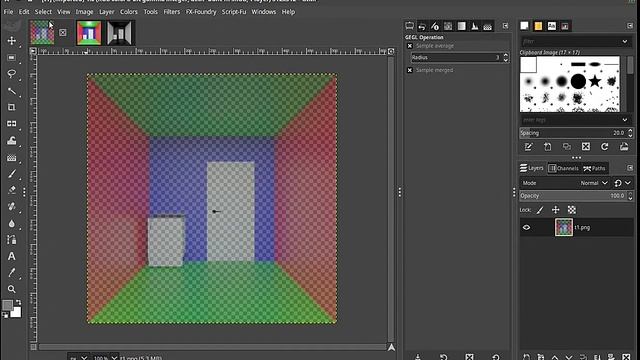Open the Colors menu
The image size is (640, 360).
pyautogui.click(x=129, y=12)
